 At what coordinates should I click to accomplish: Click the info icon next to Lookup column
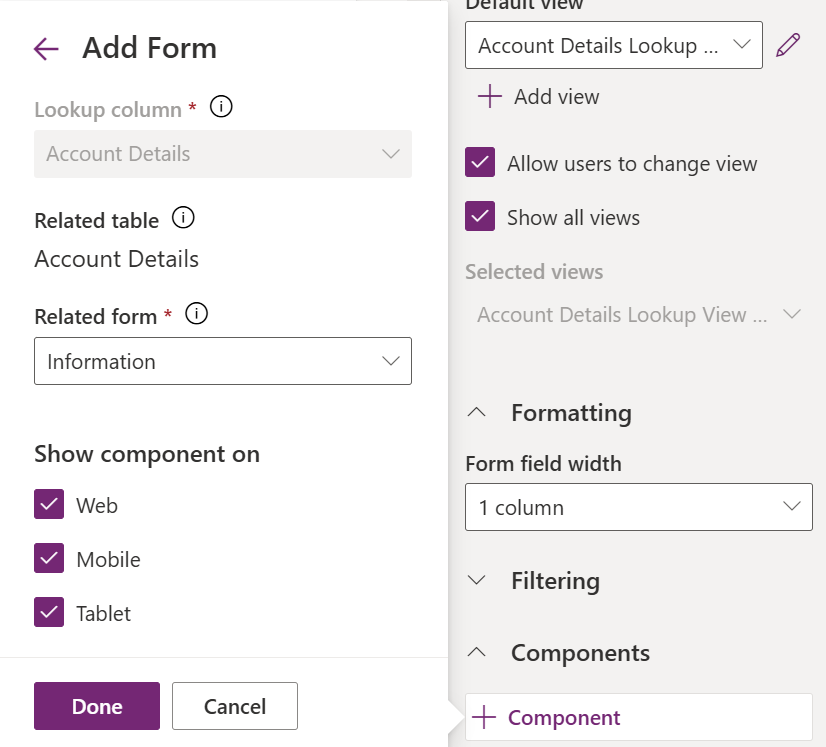coord(222,107)
